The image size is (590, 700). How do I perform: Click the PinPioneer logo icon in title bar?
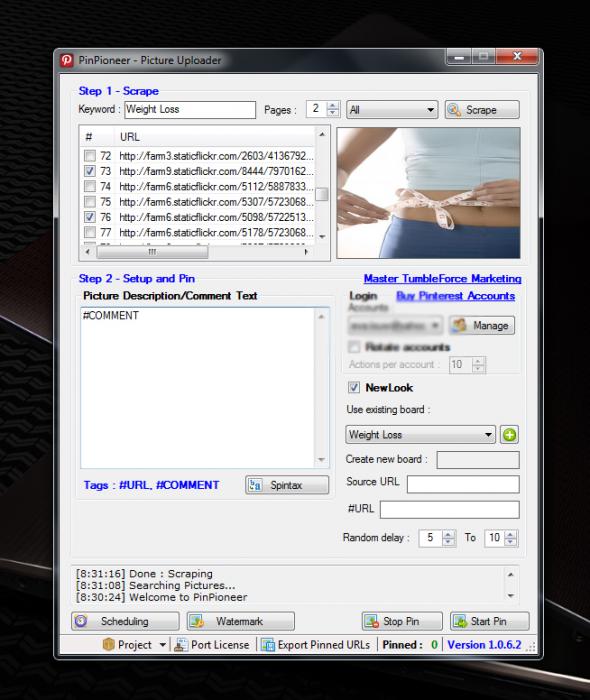67,60
